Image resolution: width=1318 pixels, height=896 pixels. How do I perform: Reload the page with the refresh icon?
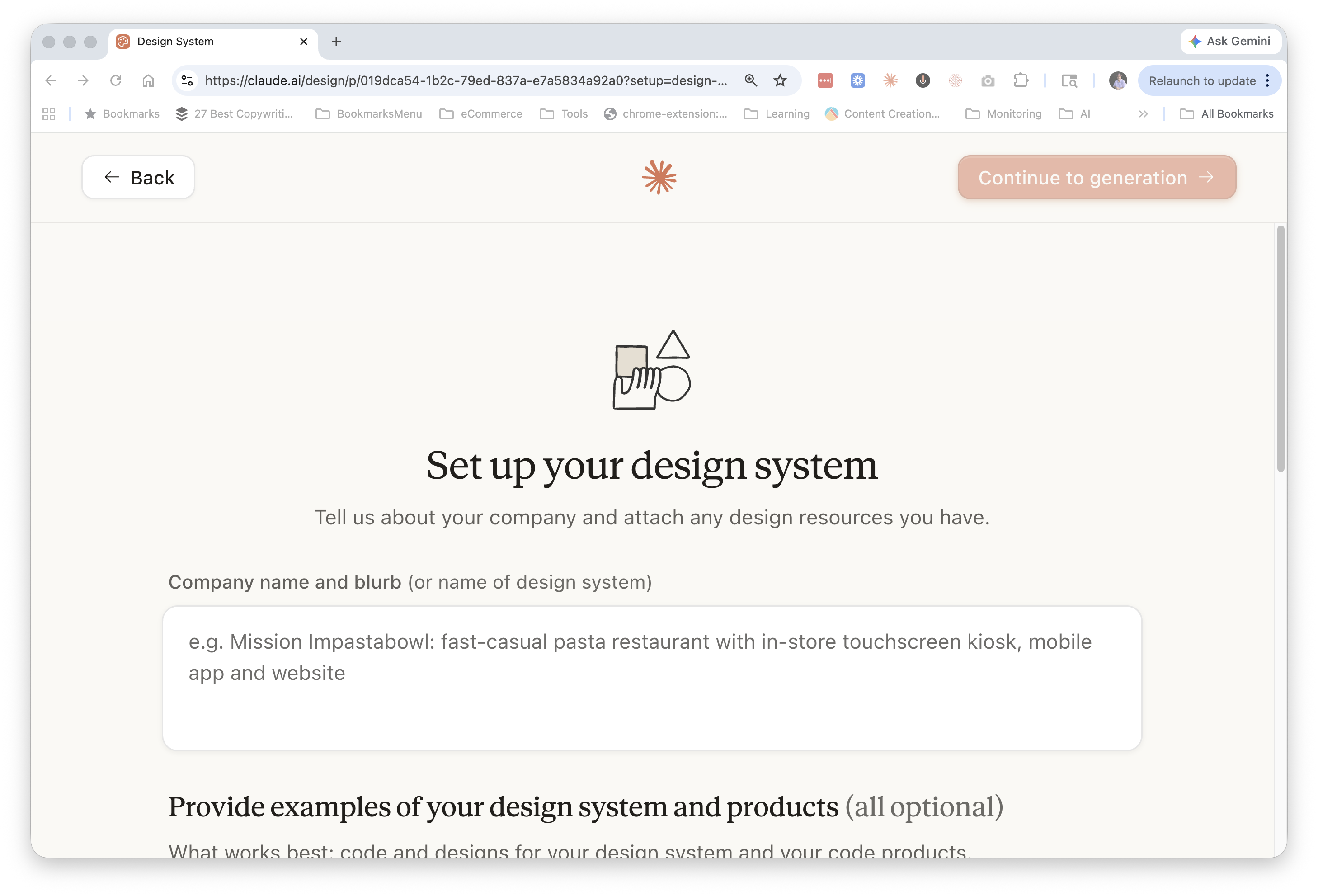coord(116,80)
